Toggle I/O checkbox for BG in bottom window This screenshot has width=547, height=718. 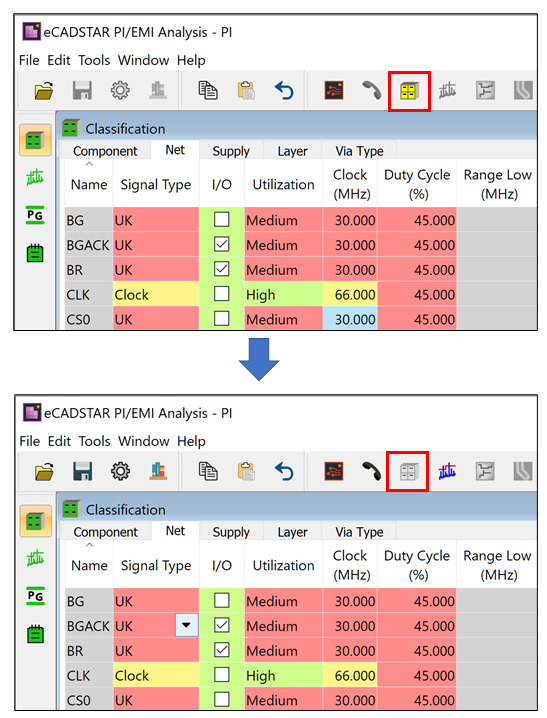[x=222, y=600]
